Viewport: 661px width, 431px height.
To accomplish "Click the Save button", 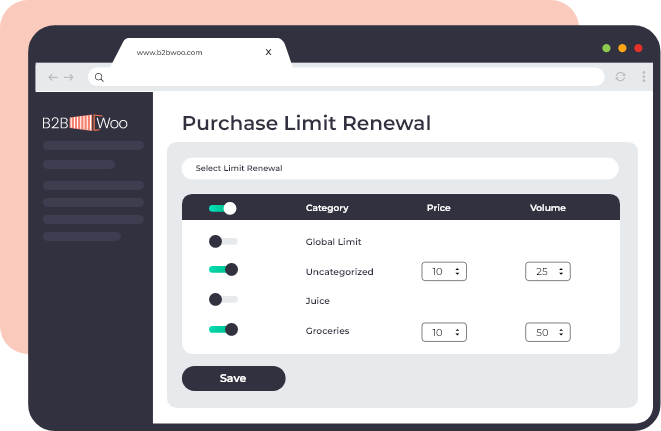I will (234, 378).
